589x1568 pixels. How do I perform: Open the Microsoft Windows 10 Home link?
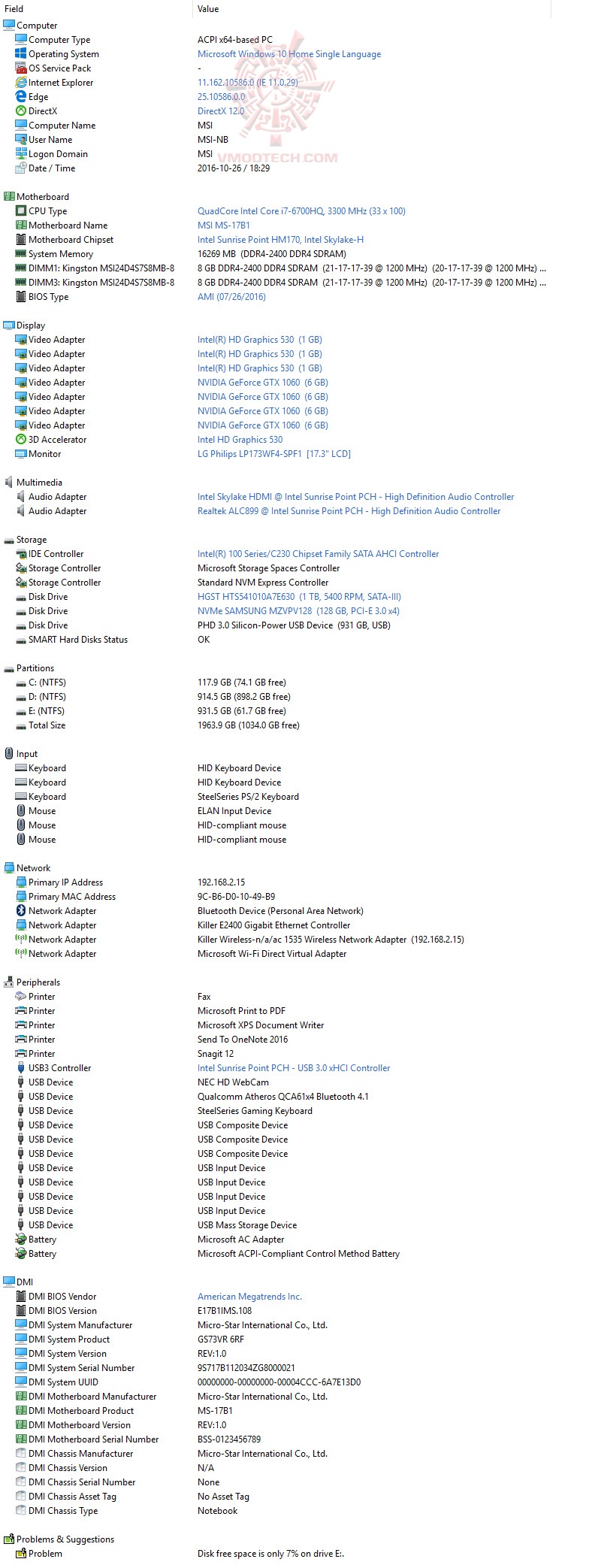[x=289, y=54]
